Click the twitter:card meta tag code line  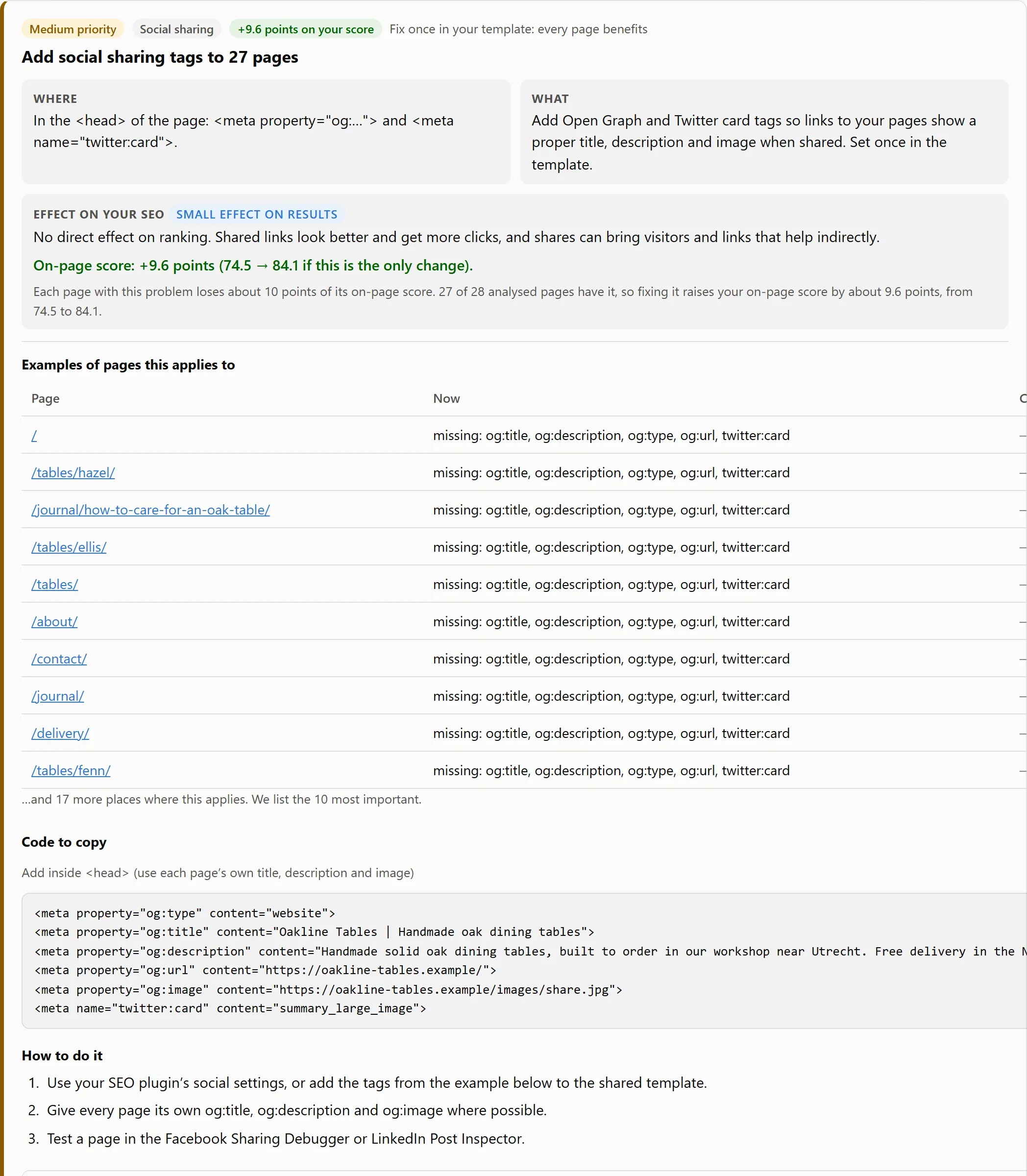[x=230, y=1008]
